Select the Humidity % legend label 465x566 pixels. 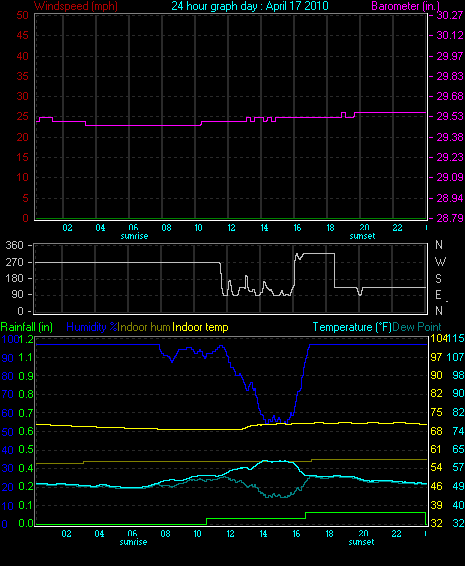coord(92,327)
